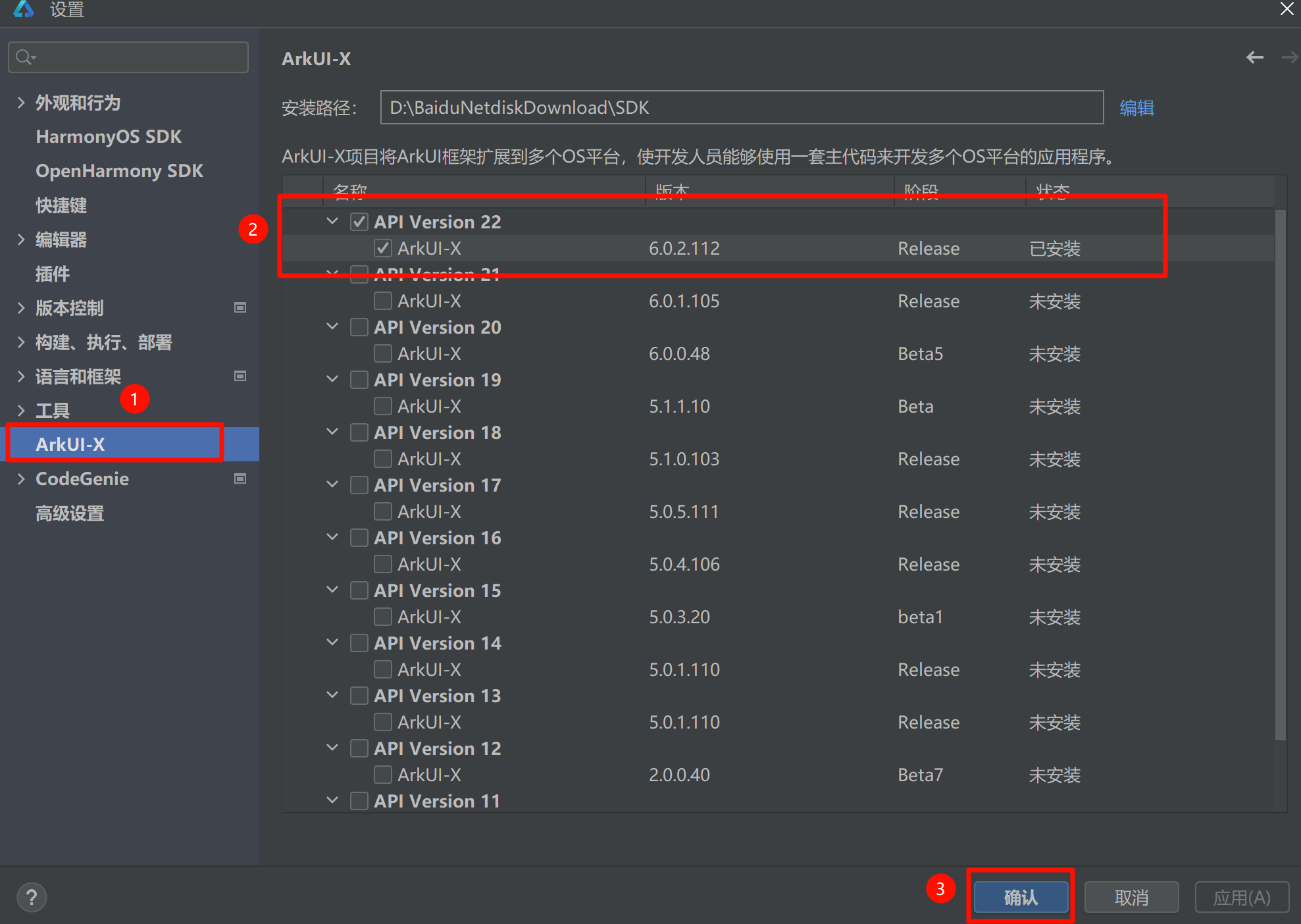Open the HarmonyOS SDK settings page
This screenshot has height=924, width=1301.
[x=109, y=136]
